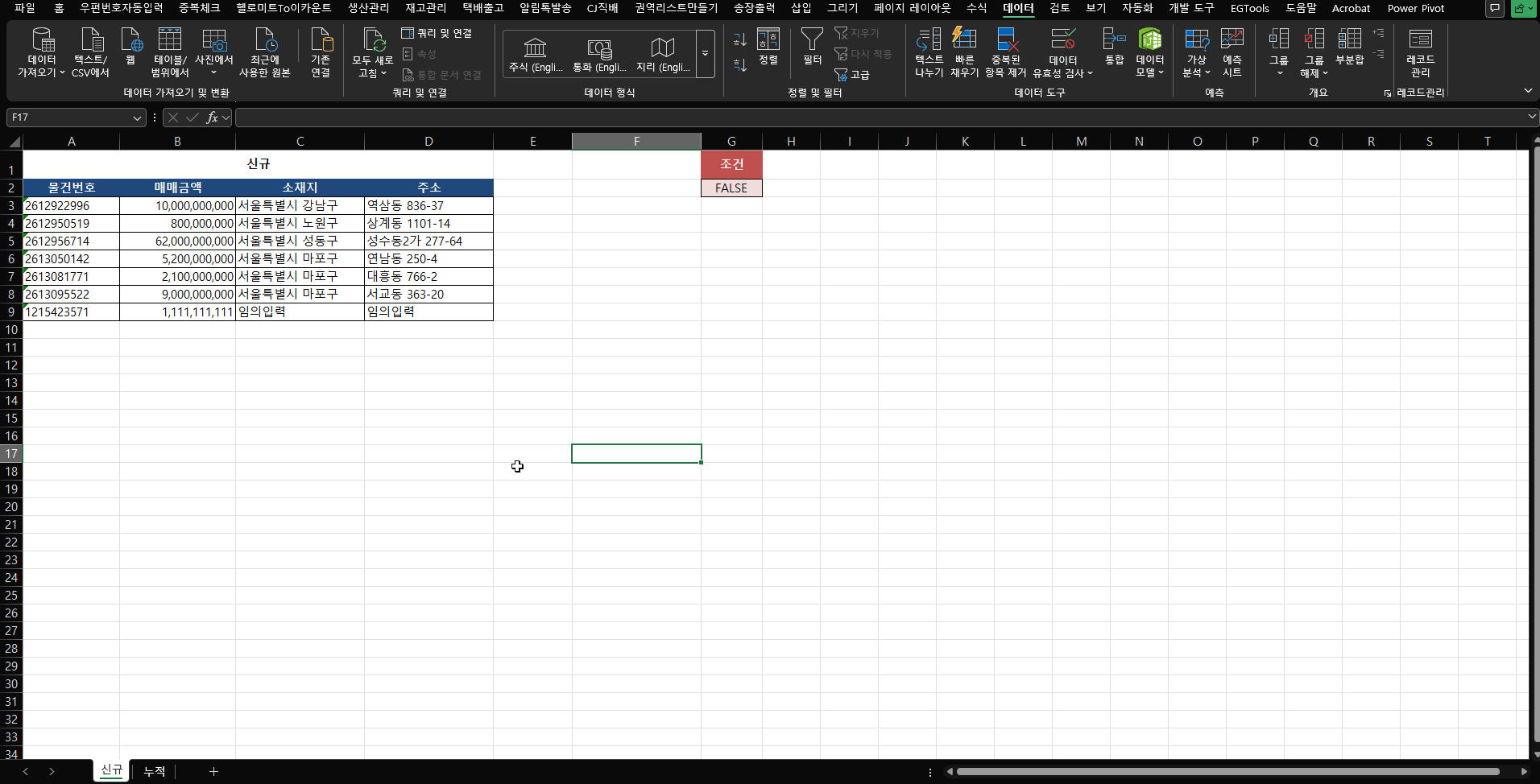Open the 가상 분석 dropdown
This screenshot has height=784, width=1540.
point(1196,53)
